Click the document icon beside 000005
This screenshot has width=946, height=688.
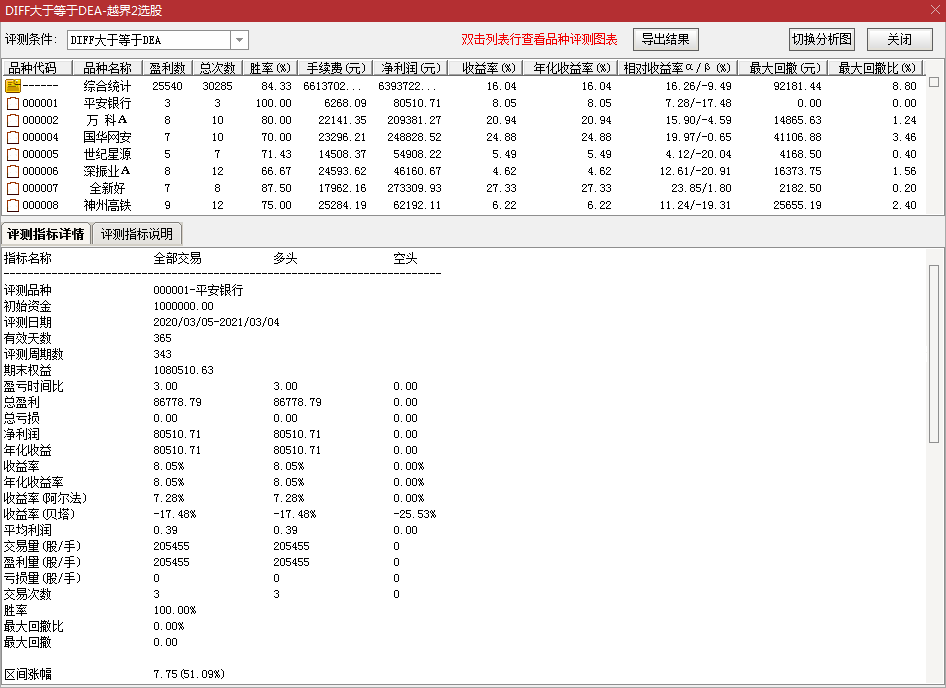(x=13, y=154)
